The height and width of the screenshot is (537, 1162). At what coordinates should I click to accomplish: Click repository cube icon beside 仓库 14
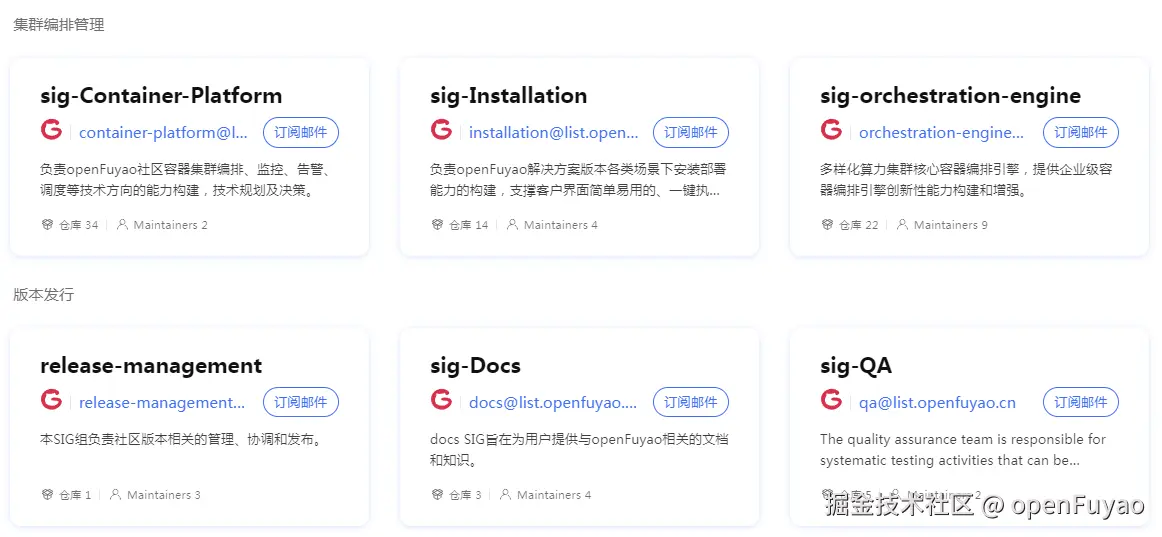(x=436, y=224)
